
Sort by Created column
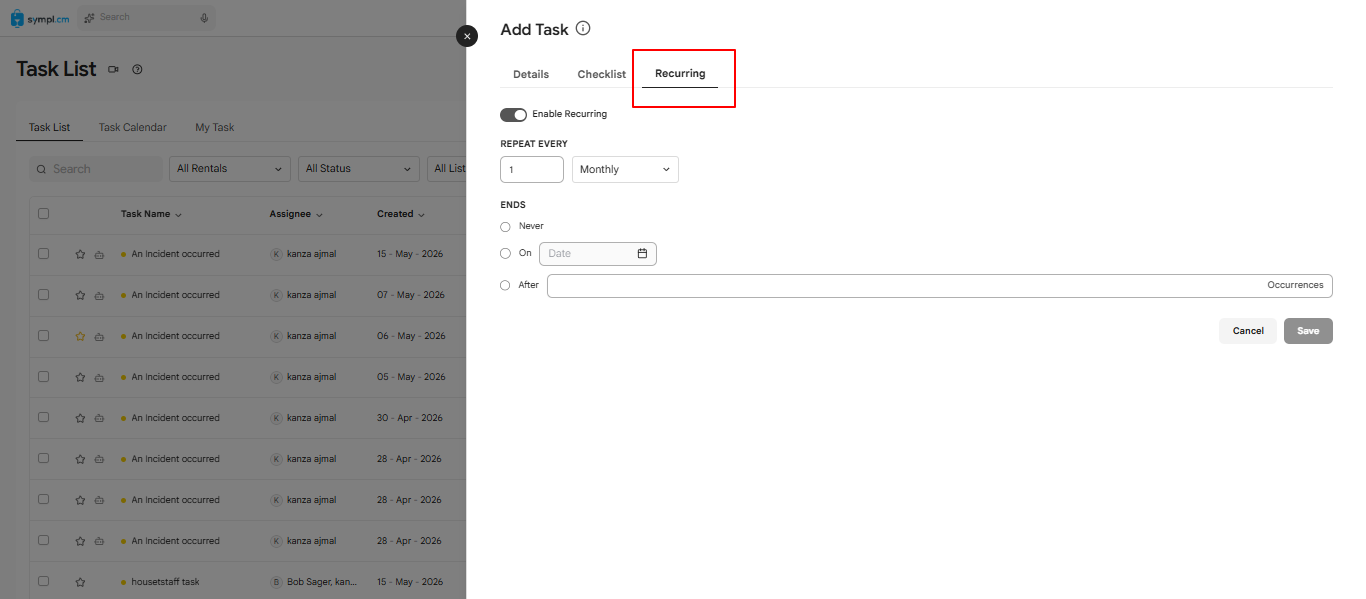tap(401, 214)
